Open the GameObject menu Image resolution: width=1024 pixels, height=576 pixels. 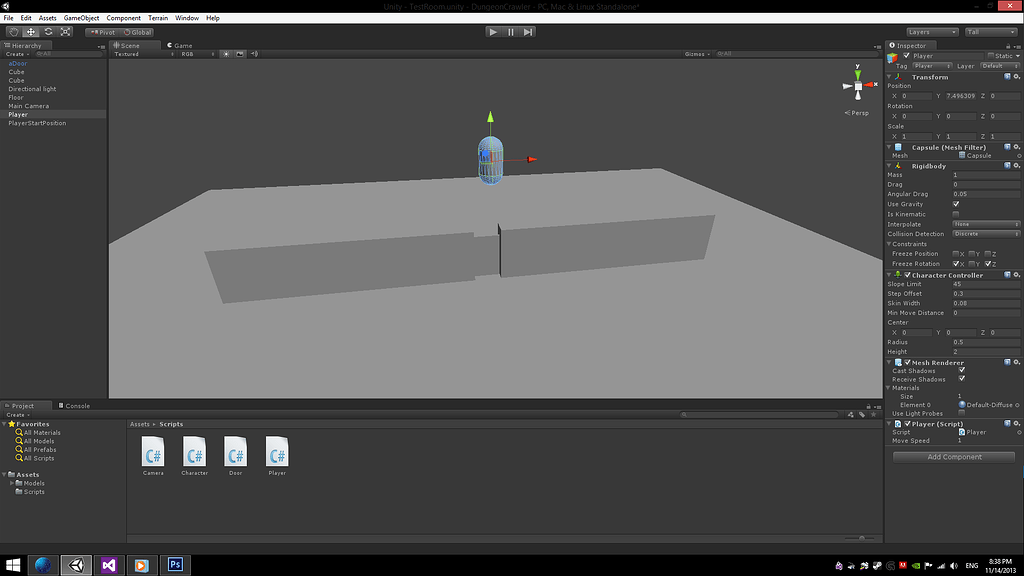pos(79,17)
